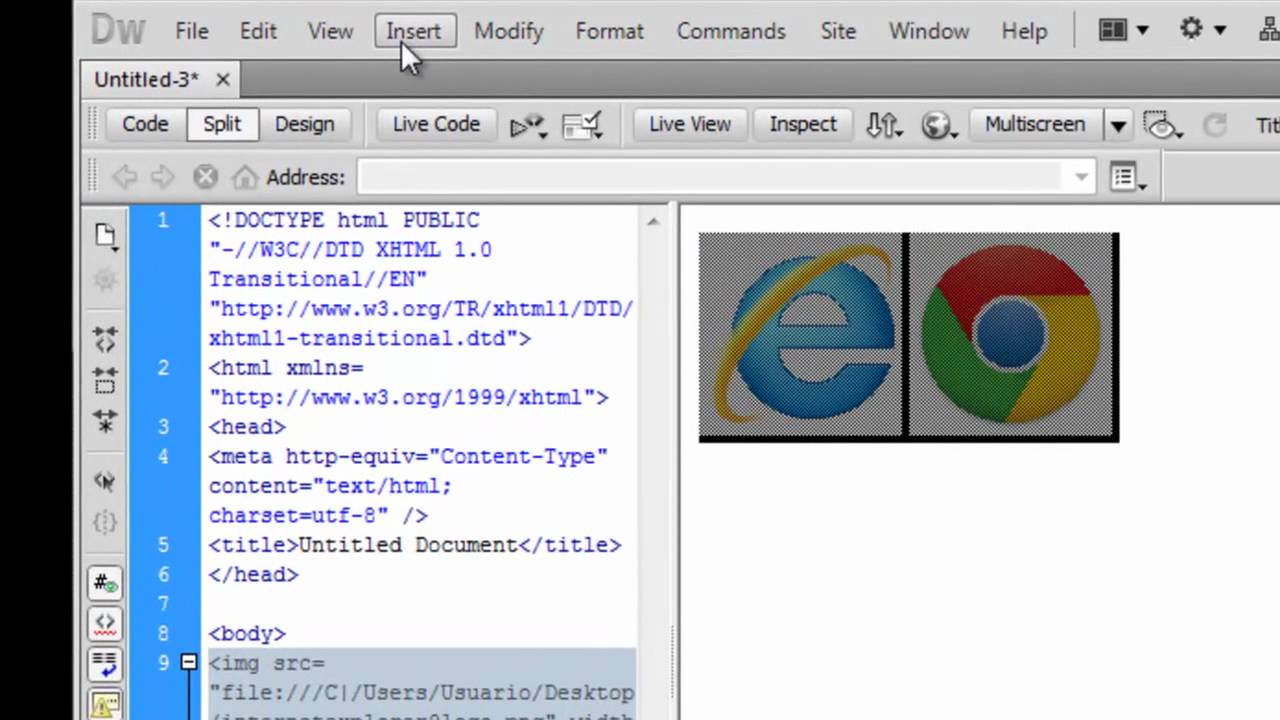The width and height of the screenshot is (1280, 720).
Task: Open the Edit menu
Action: tap(258, 31)
